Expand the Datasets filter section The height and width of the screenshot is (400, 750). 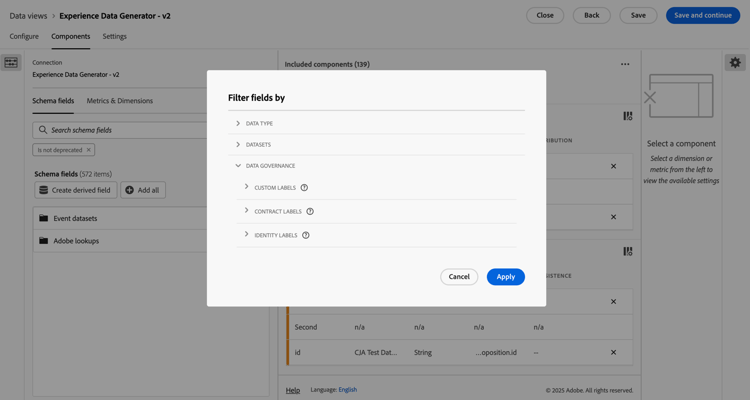[x=238, y=144]
